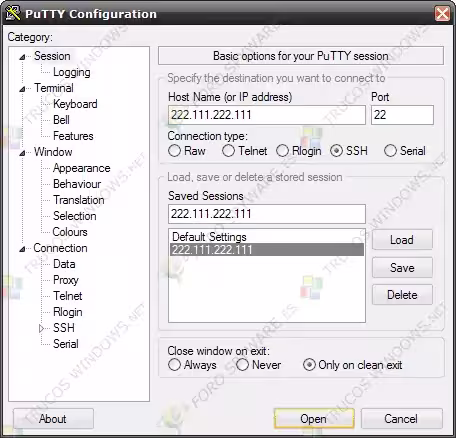Open the Keyboard category
Viewport: 456px width, 438px height.
tap(75, 104)
